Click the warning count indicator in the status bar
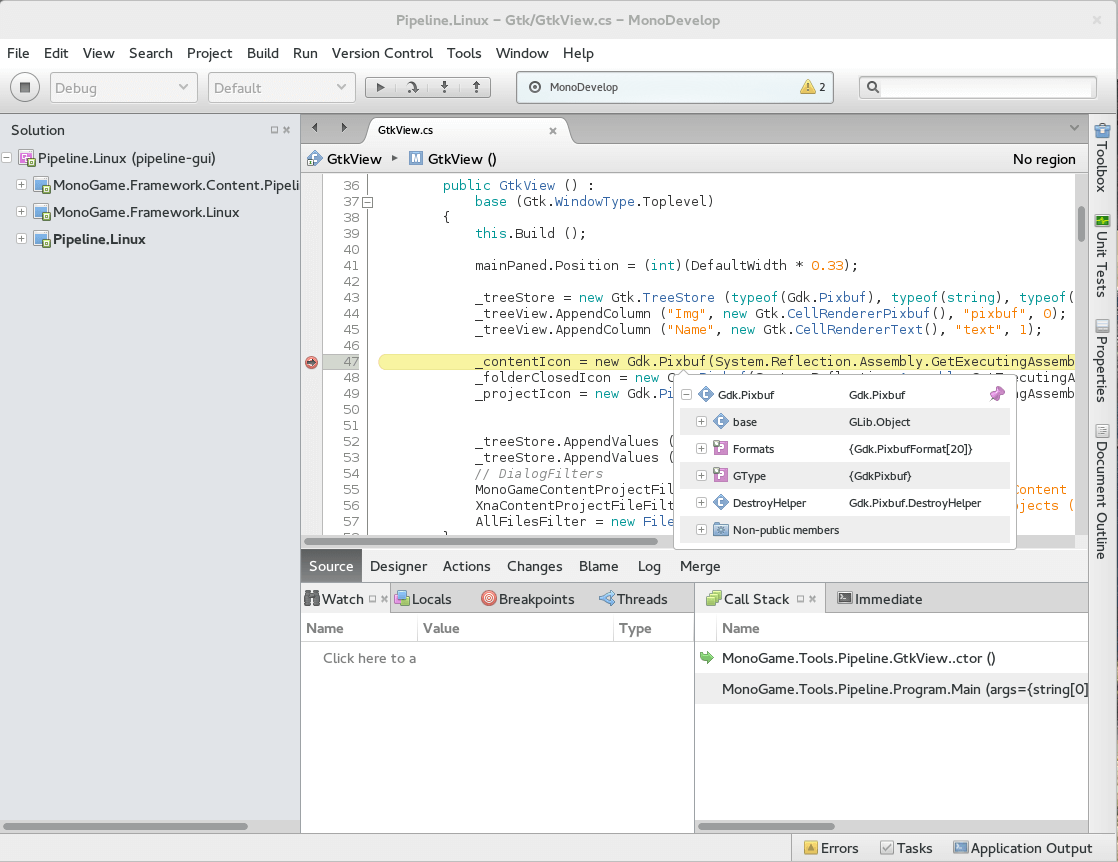Image resolution: width=1118 pixels, height=862 pixels. coord(809,87)
